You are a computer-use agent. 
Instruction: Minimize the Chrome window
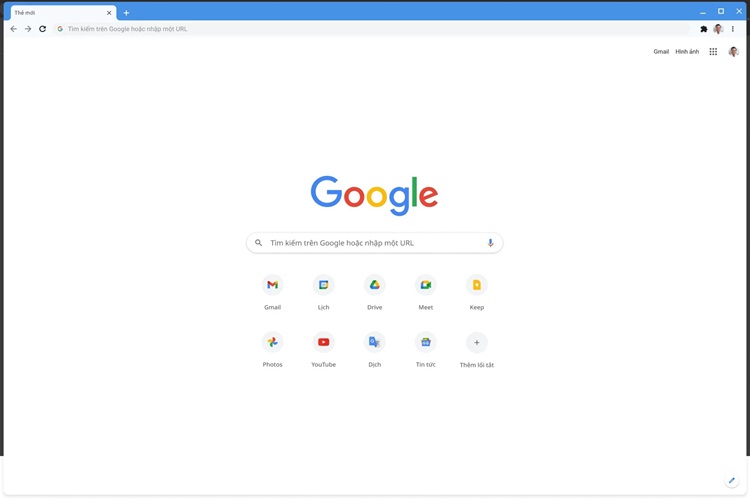click(x=703, y=11)
